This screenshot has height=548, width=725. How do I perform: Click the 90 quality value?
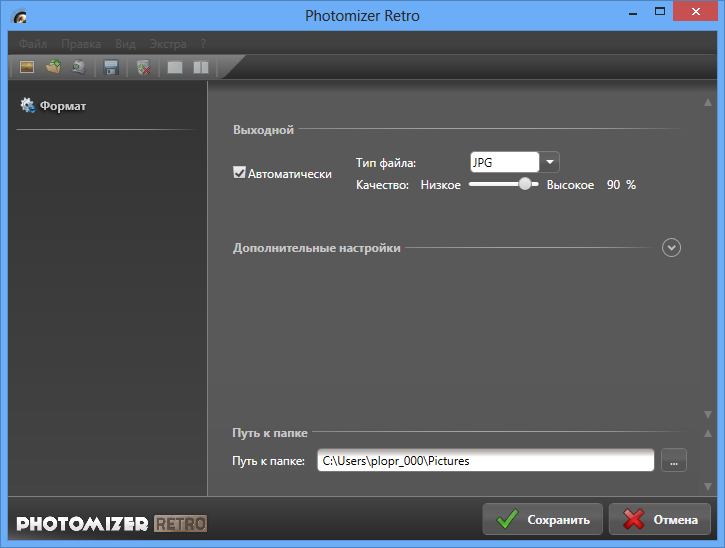pyautogui.click(x=613, y=185)
